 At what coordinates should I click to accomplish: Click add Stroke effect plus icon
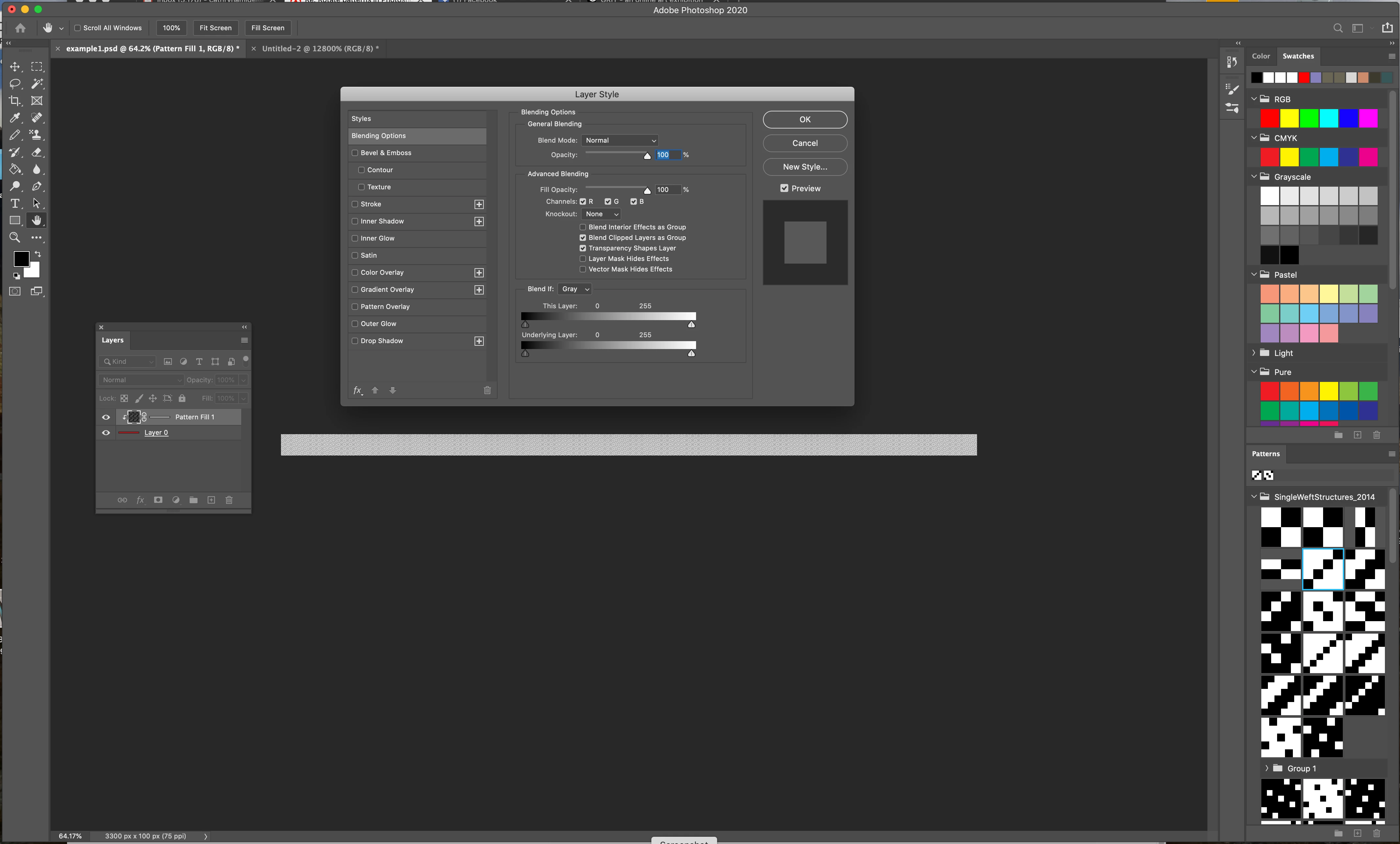479,204
